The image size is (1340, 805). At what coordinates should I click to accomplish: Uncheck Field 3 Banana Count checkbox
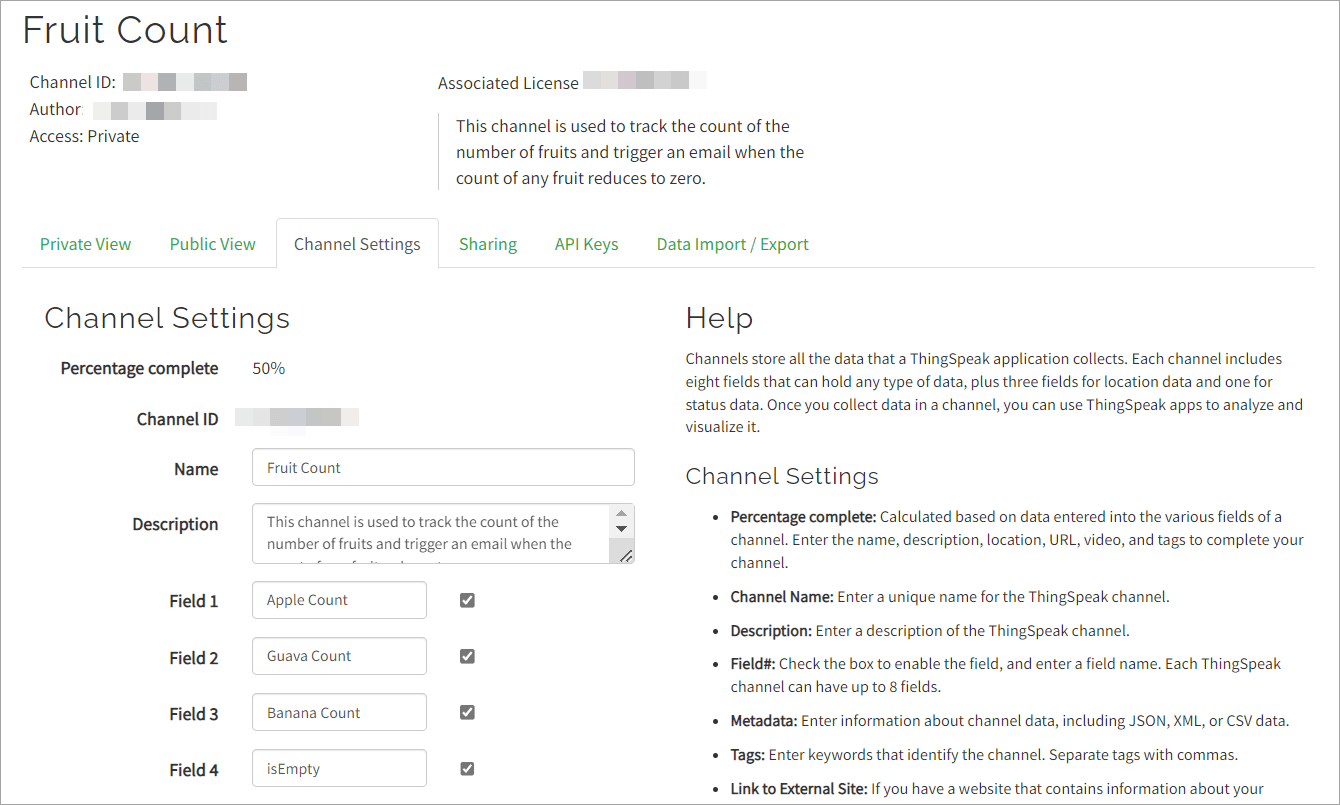coord(467,713)
